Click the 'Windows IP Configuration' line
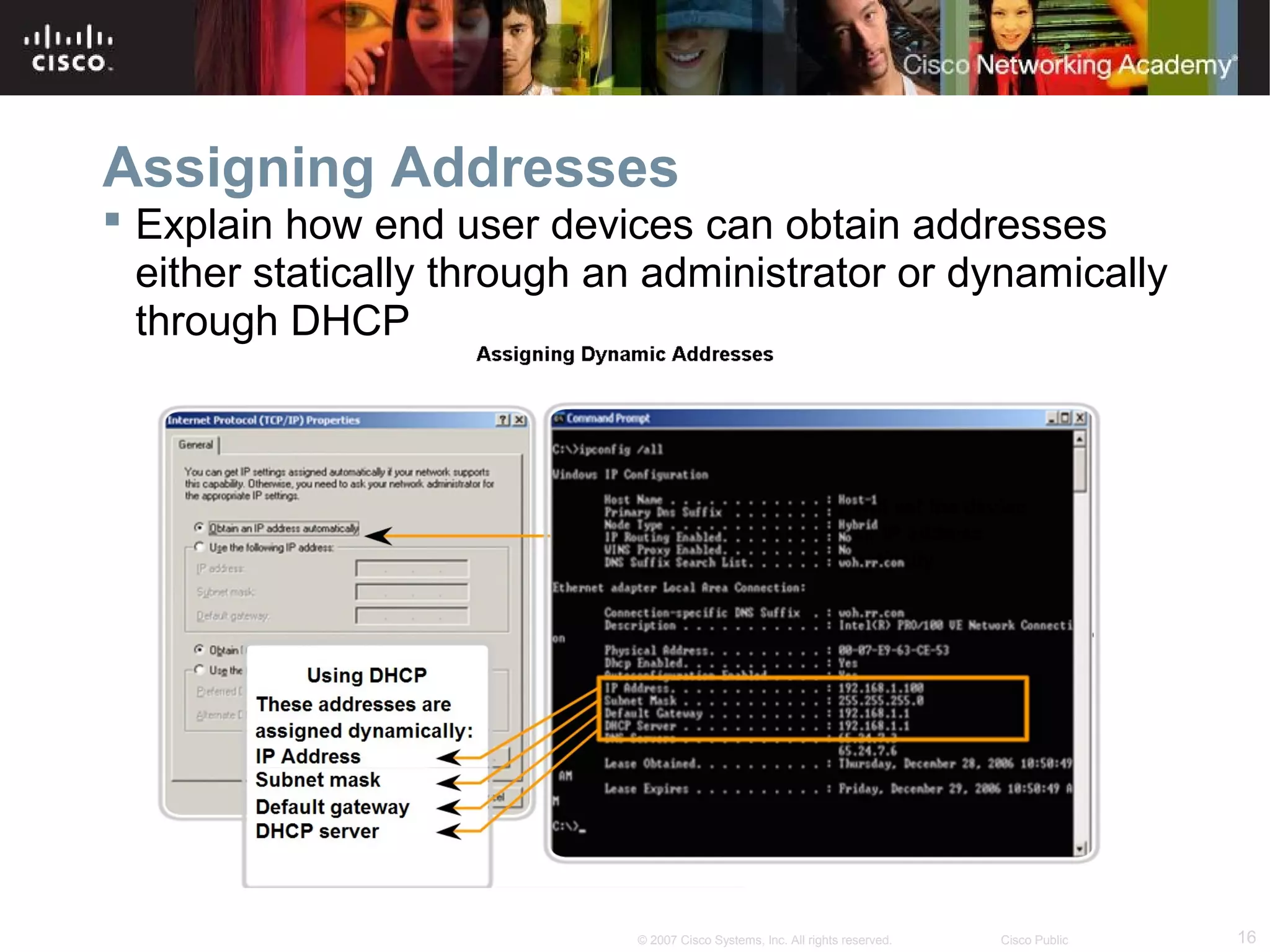 (x=630, y=475)
